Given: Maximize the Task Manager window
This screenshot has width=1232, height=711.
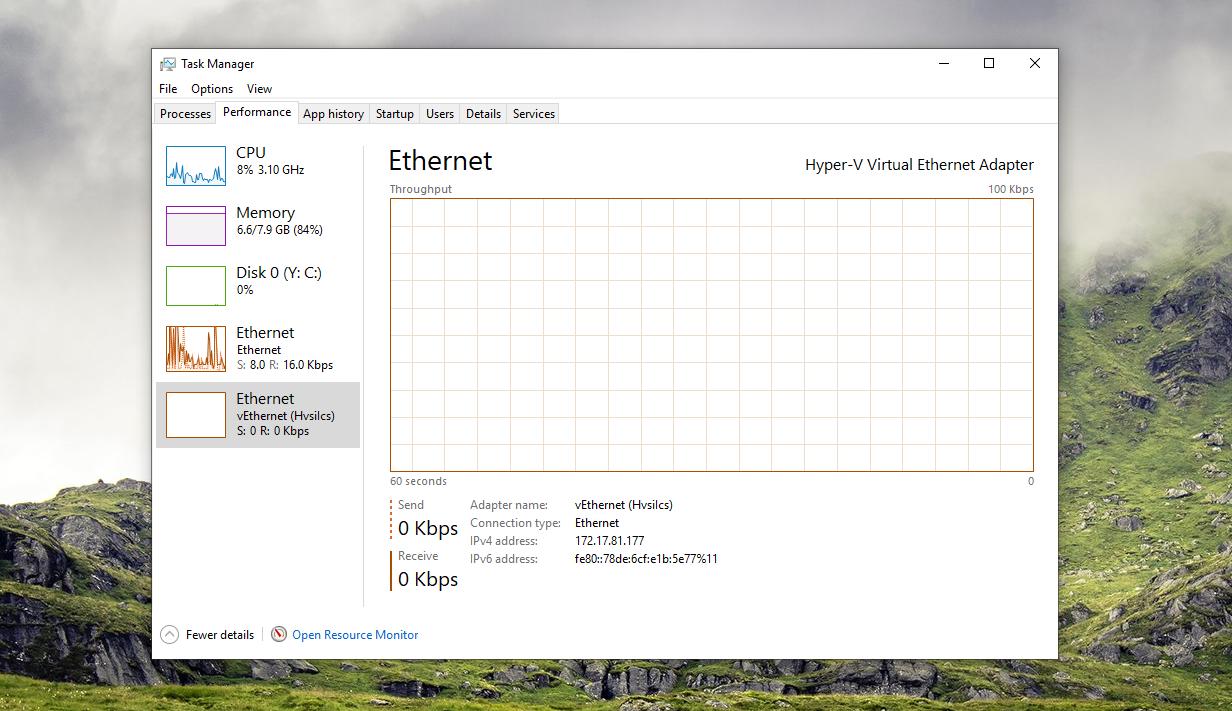Looking at the screenshot, I should coord(988,64).
